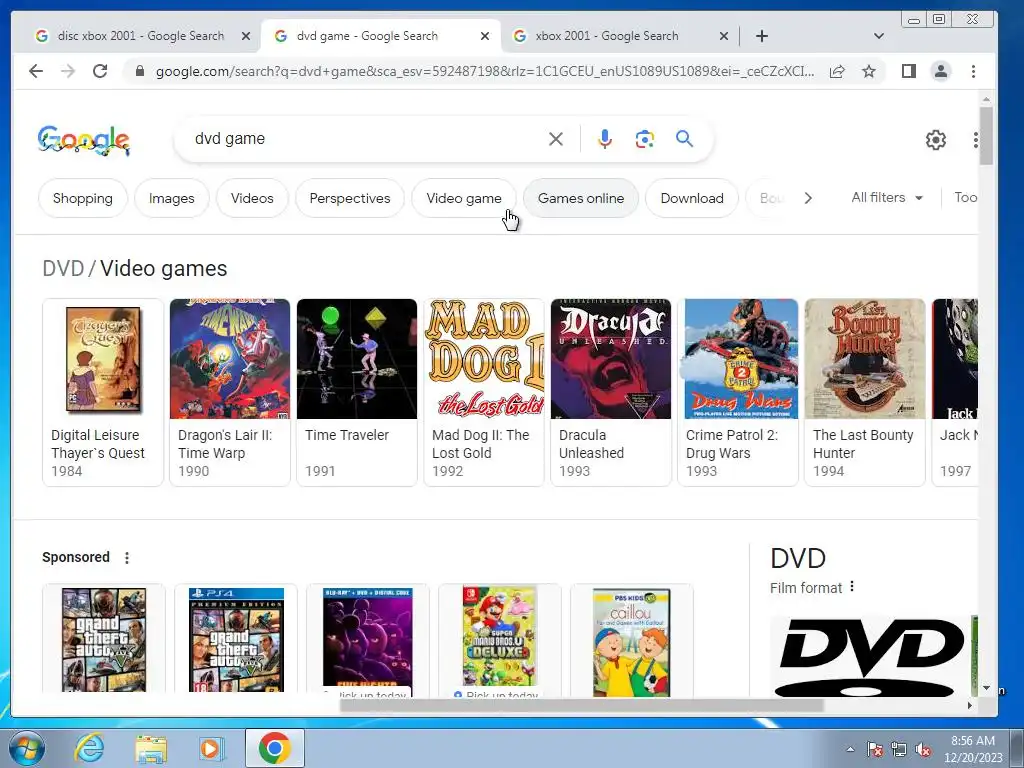This screenshot has width=1024, height=768.
Task: Select the Video game filter chip
Action: pos(464,198)
